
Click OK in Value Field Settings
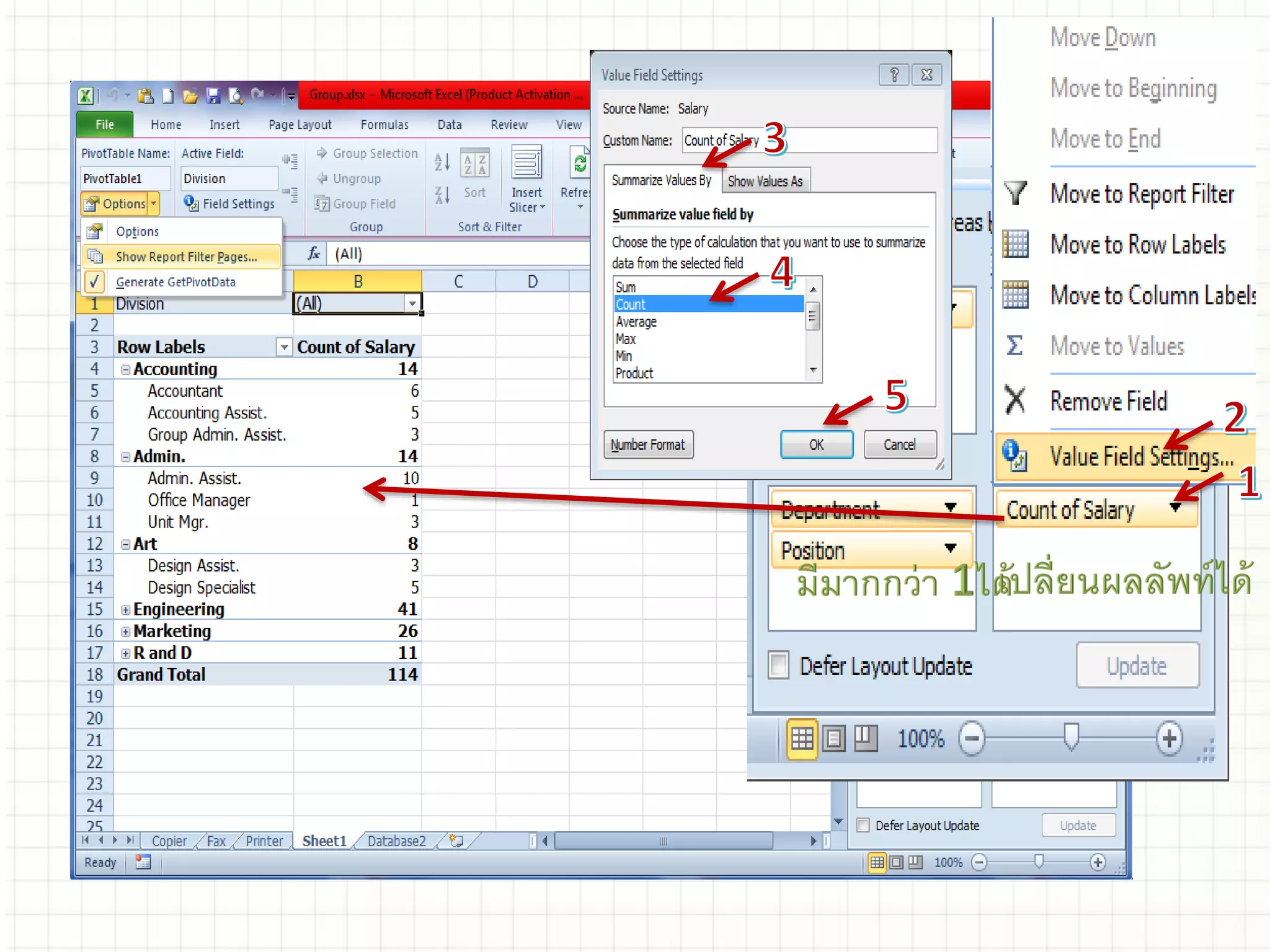(x=816, y=444)
